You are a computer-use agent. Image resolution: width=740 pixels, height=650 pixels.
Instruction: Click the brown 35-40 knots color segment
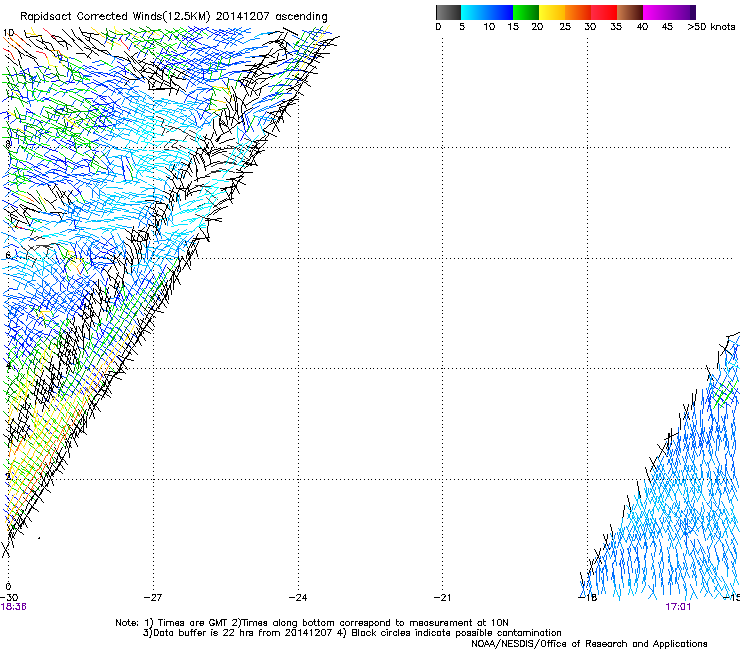pyautogui.click(x=630, y=12)
